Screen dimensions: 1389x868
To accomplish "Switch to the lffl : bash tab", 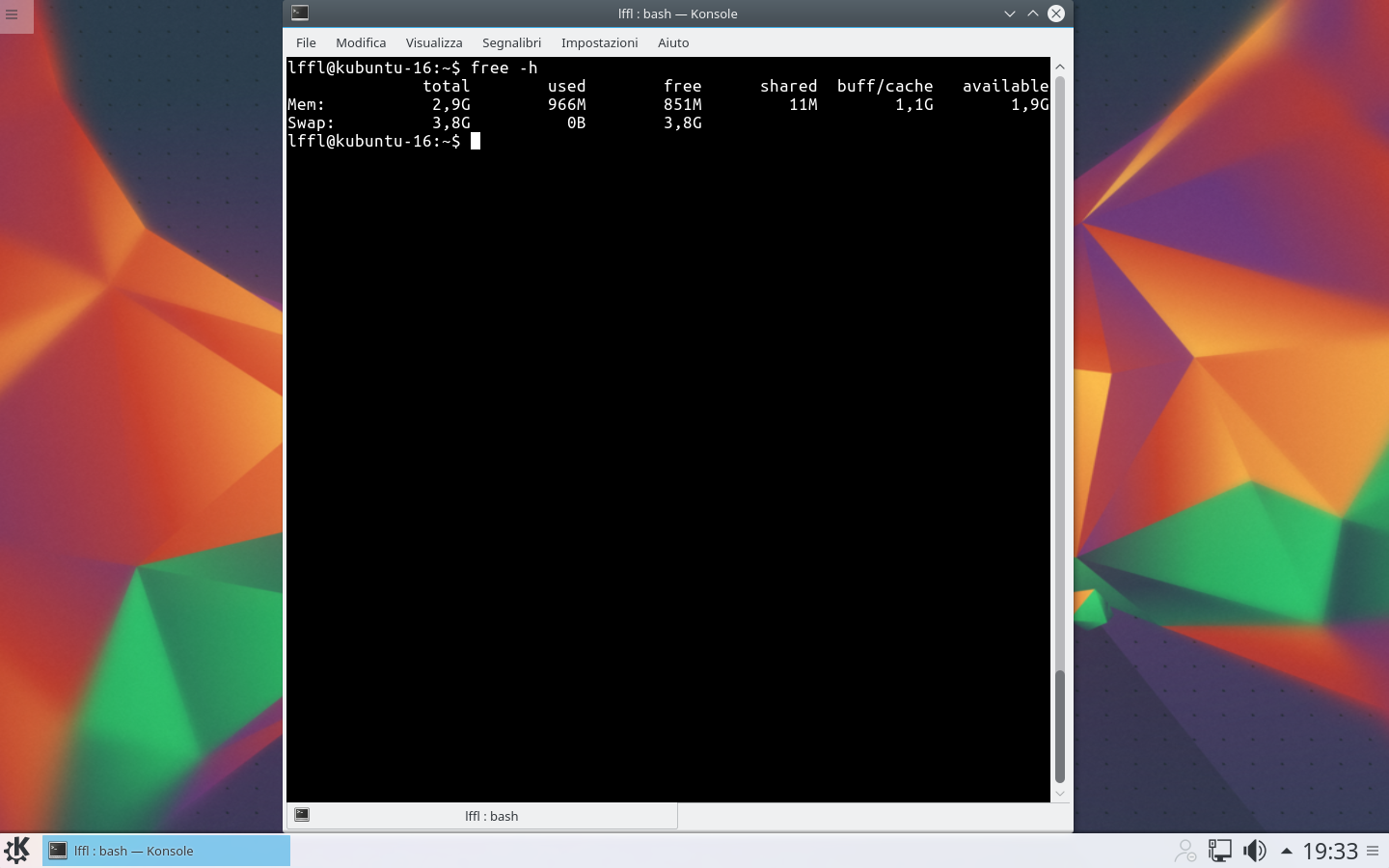I will pos(492,815).
